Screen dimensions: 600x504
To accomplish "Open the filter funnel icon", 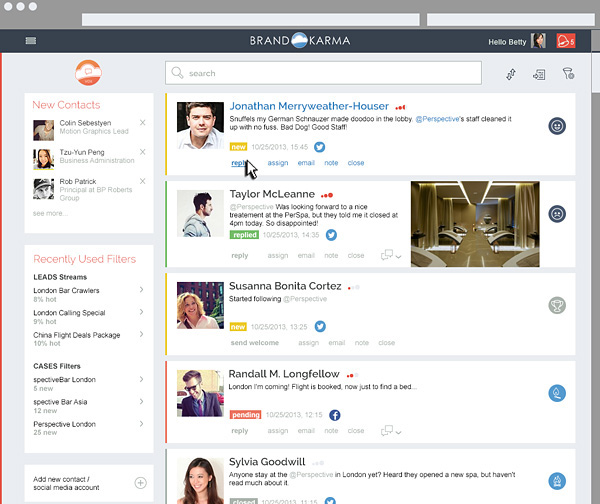I will pos(568,73).
